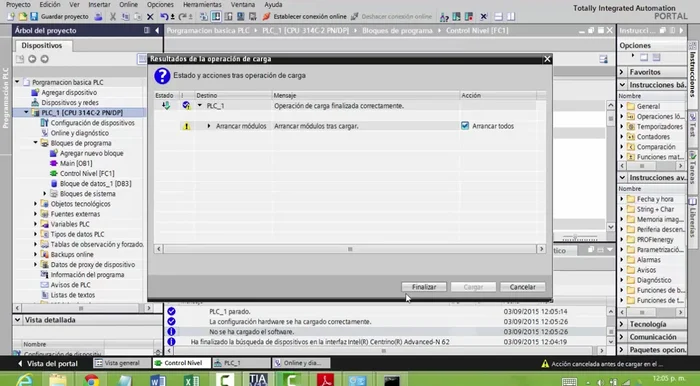Click the stop CPU icon
700x386 pixels.
[469, 17]
